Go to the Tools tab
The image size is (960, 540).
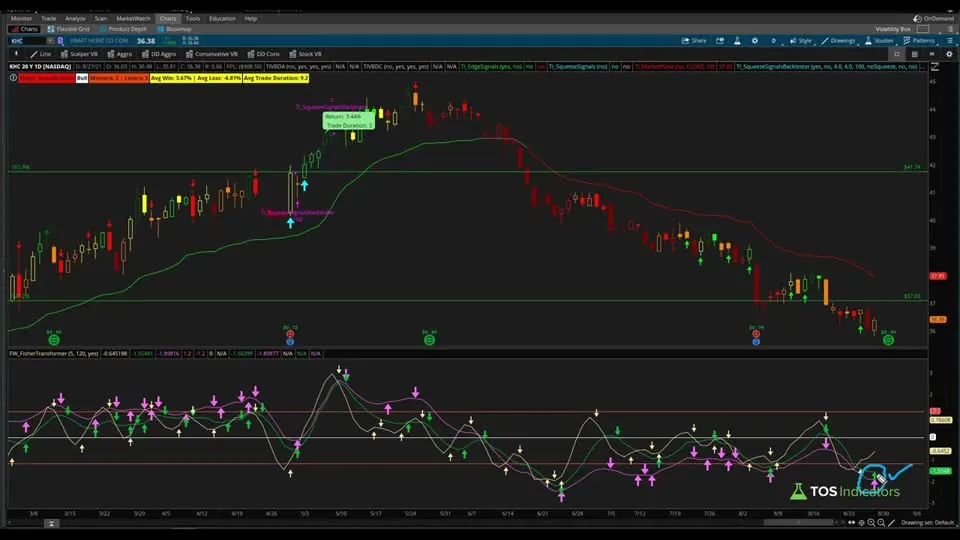(x=193, y=18)
